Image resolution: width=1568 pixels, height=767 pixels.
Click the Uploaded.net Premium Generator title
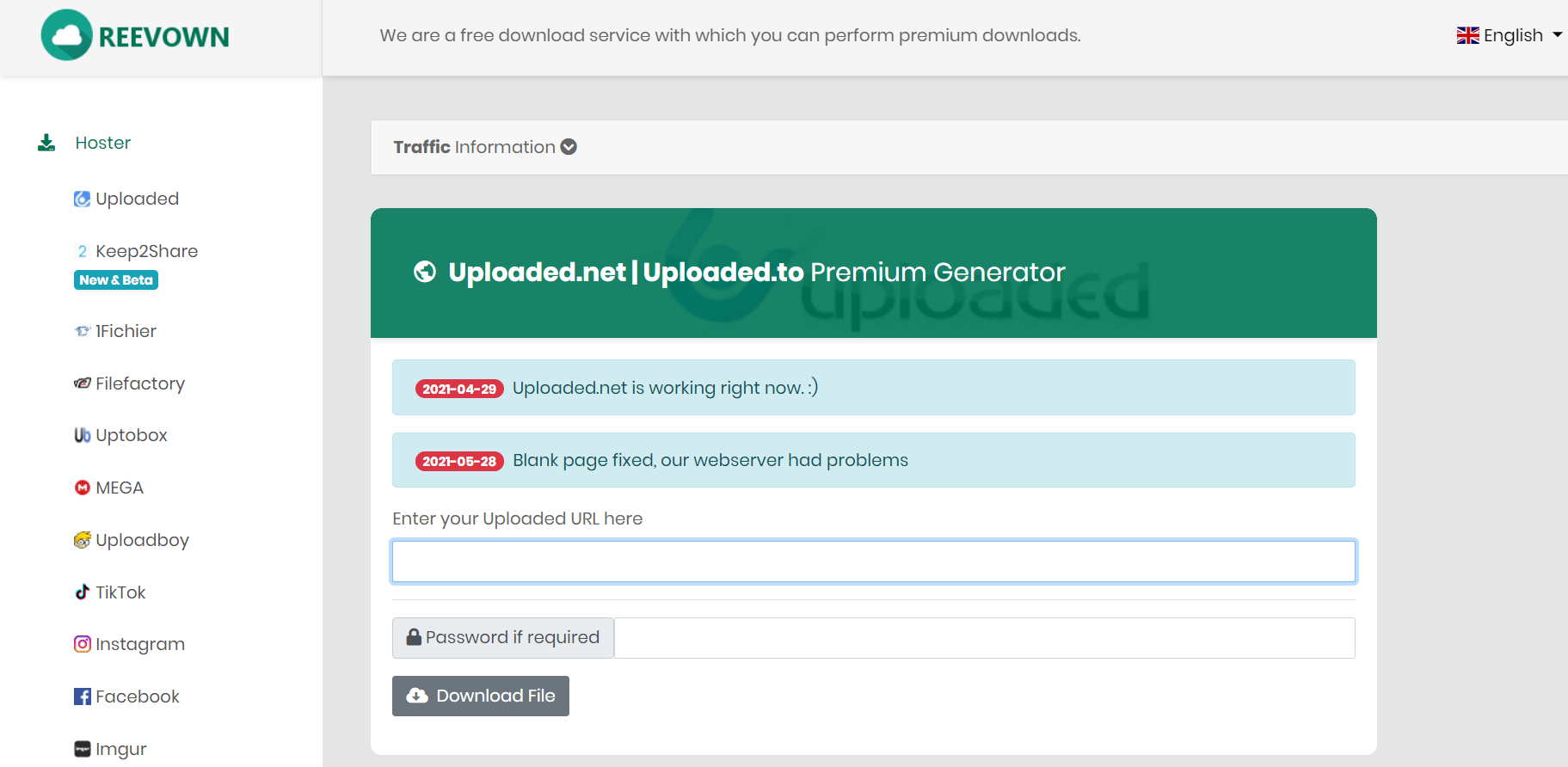coord(757,272)
